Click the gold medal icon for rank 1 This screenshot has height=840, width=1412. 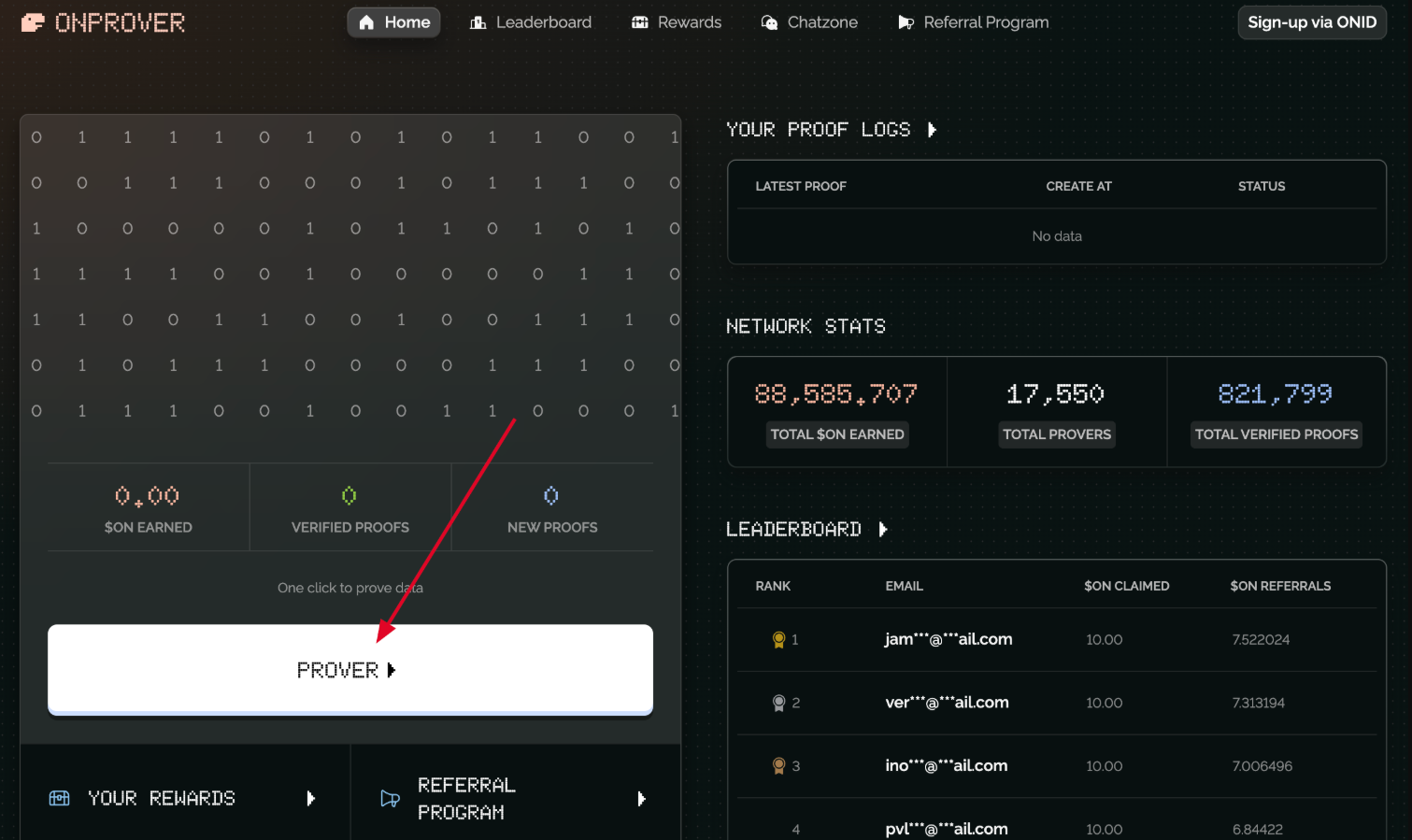[778, 640]
